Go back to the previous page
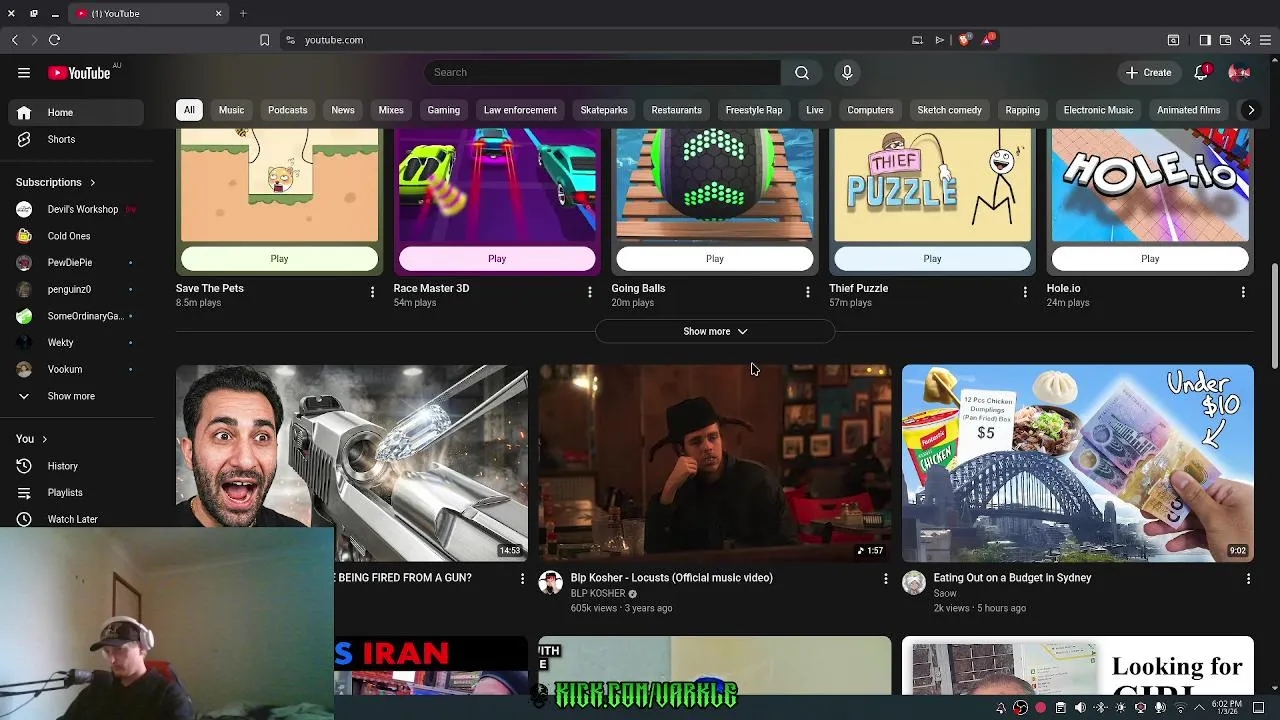1280x720 pixels. (x=15, y=40)
